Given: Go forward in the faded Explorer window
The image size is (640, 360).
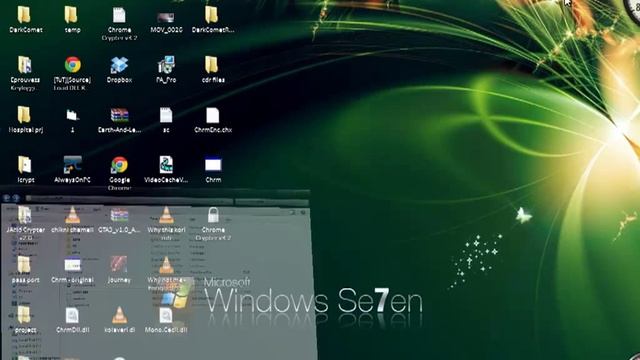Looking at the screenshot, I should [x=16, y=198].
